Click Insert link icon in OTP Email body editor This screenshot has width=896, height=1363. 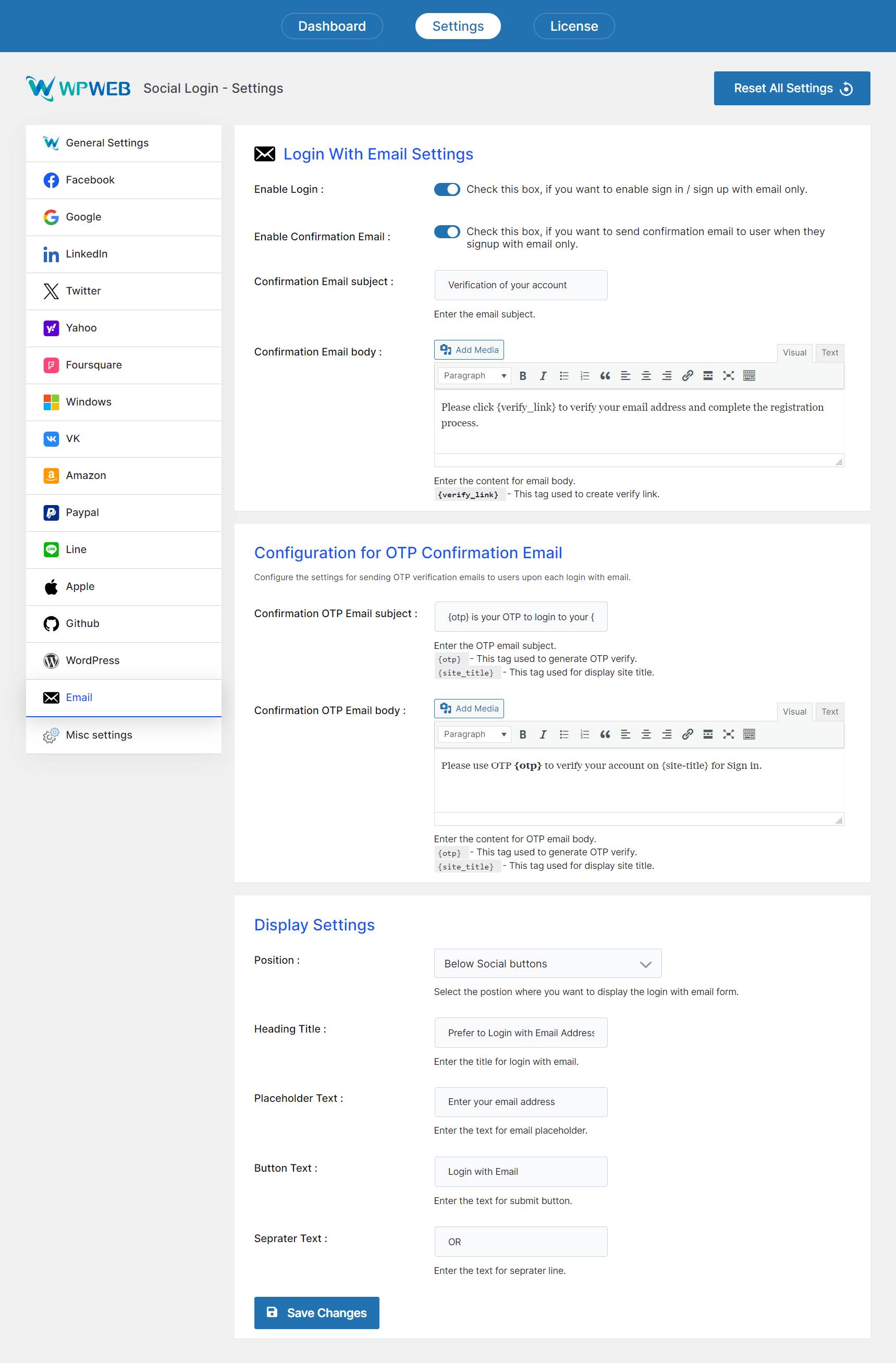point(687,734)
